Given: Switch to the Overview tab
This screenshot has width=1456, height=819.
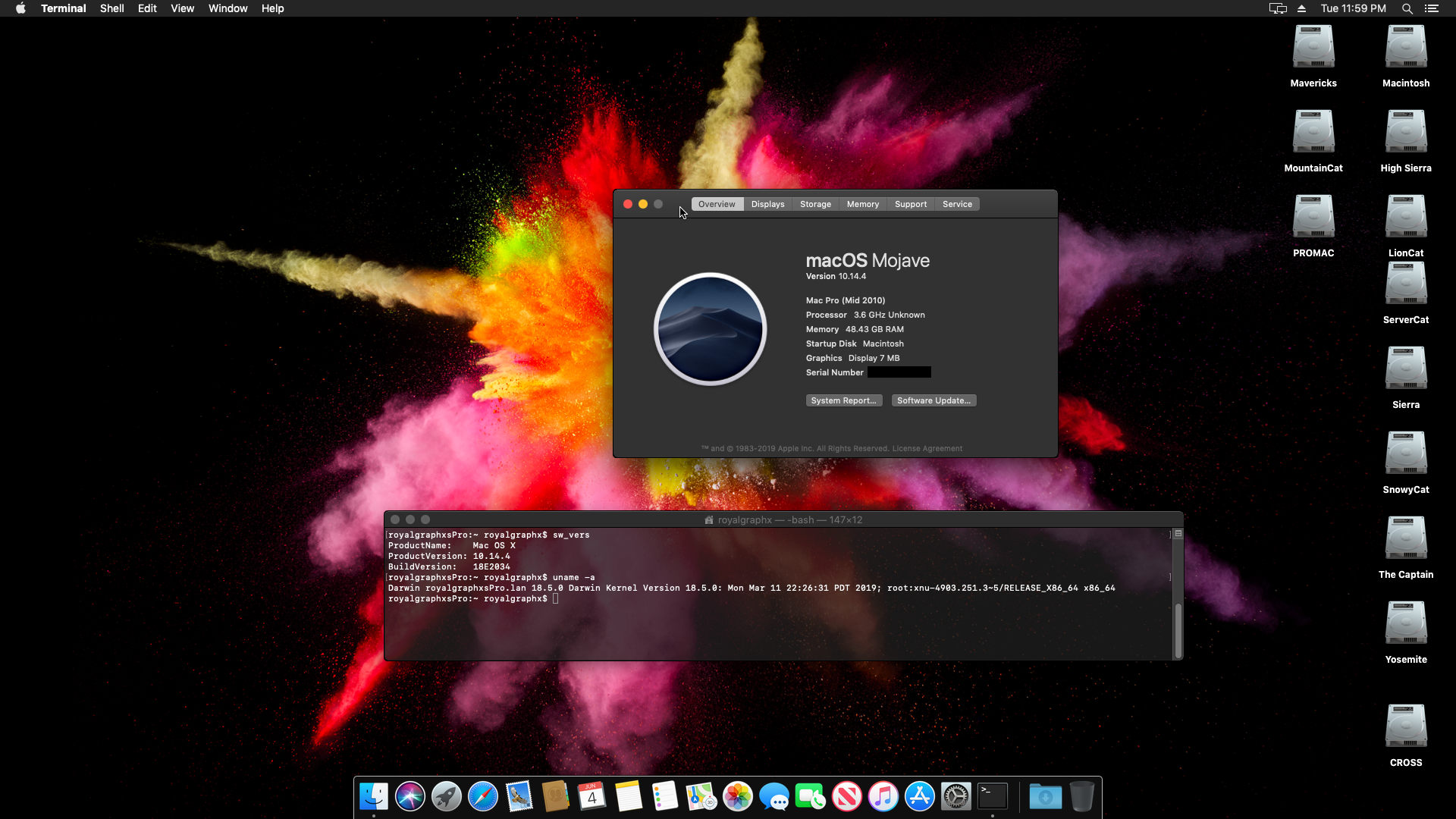Looking at the screenshot, I should click(x=717, y=204).
